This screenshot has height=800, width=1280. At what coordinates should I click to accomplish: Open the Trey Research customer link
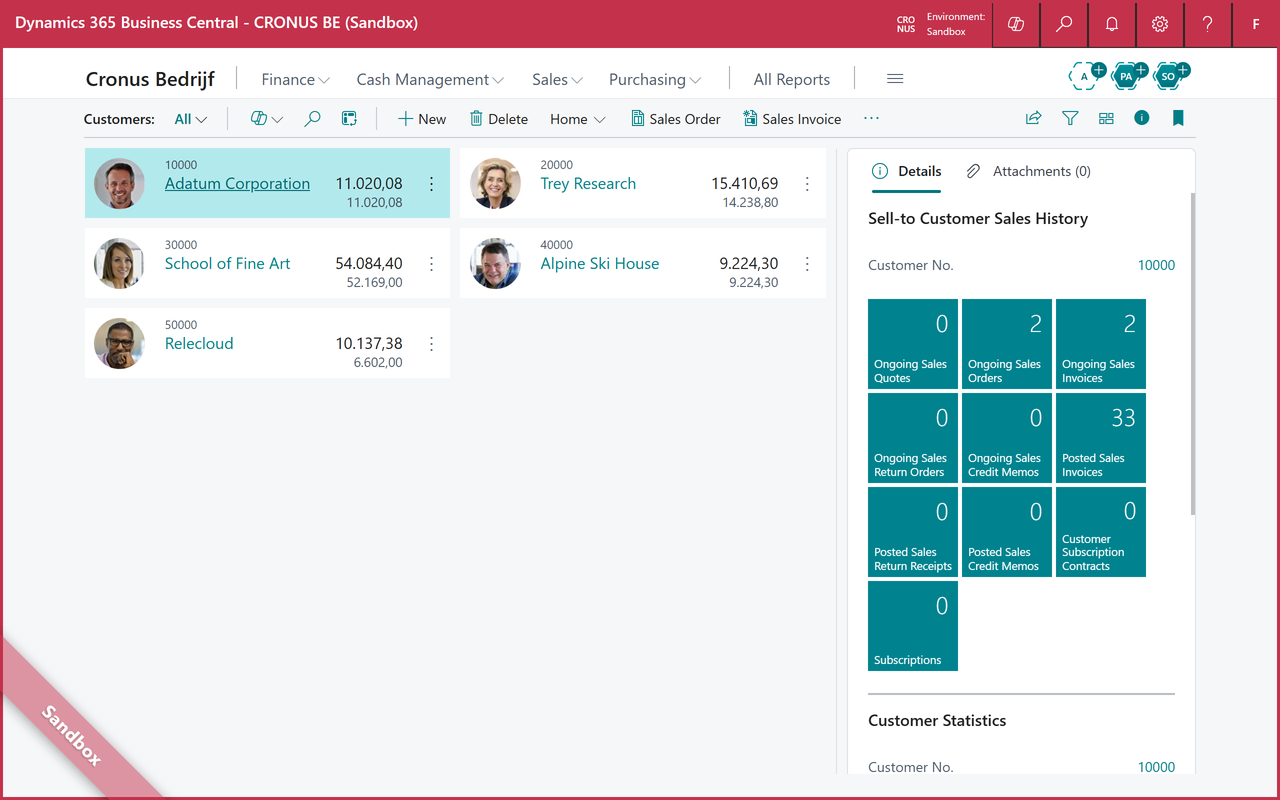pyautogui.click(x=588, y=183)
